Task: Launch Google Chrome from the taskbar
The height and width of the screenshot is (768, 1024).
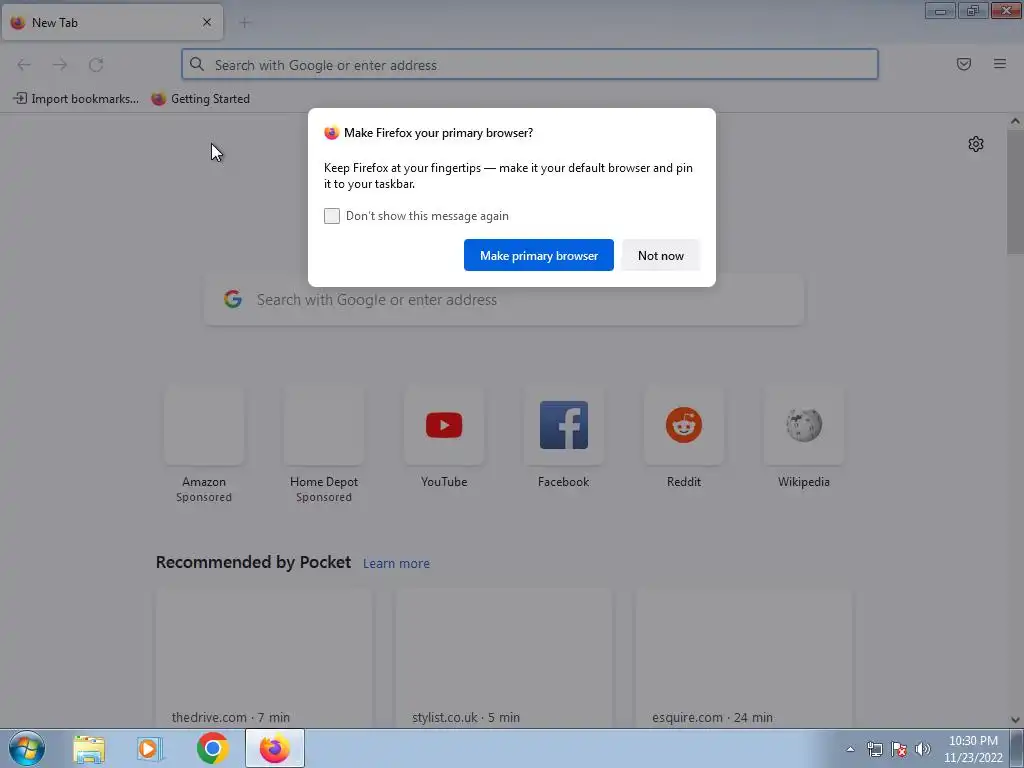Action: click(213, 748)
